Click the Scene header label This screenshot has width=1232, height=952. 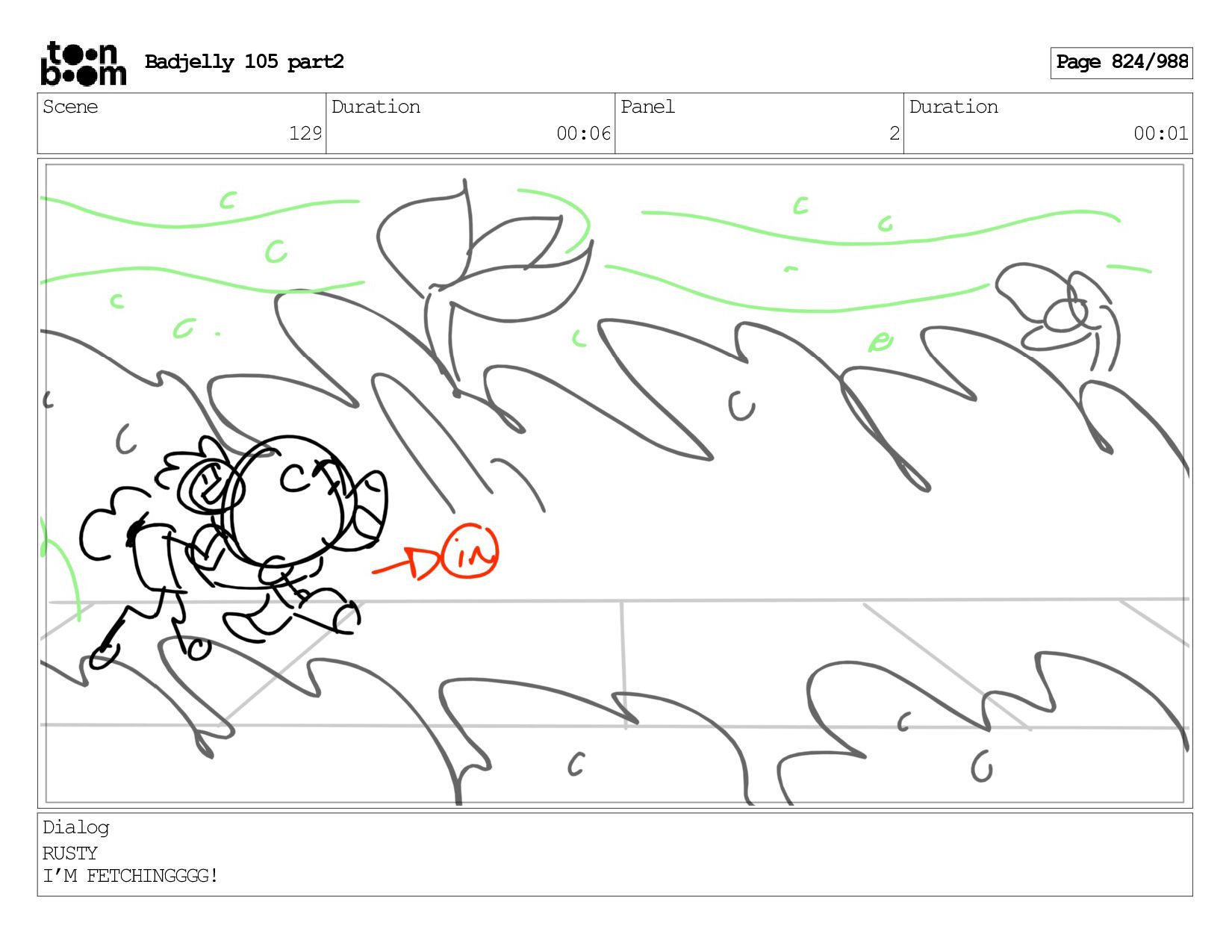click(70, 107)
